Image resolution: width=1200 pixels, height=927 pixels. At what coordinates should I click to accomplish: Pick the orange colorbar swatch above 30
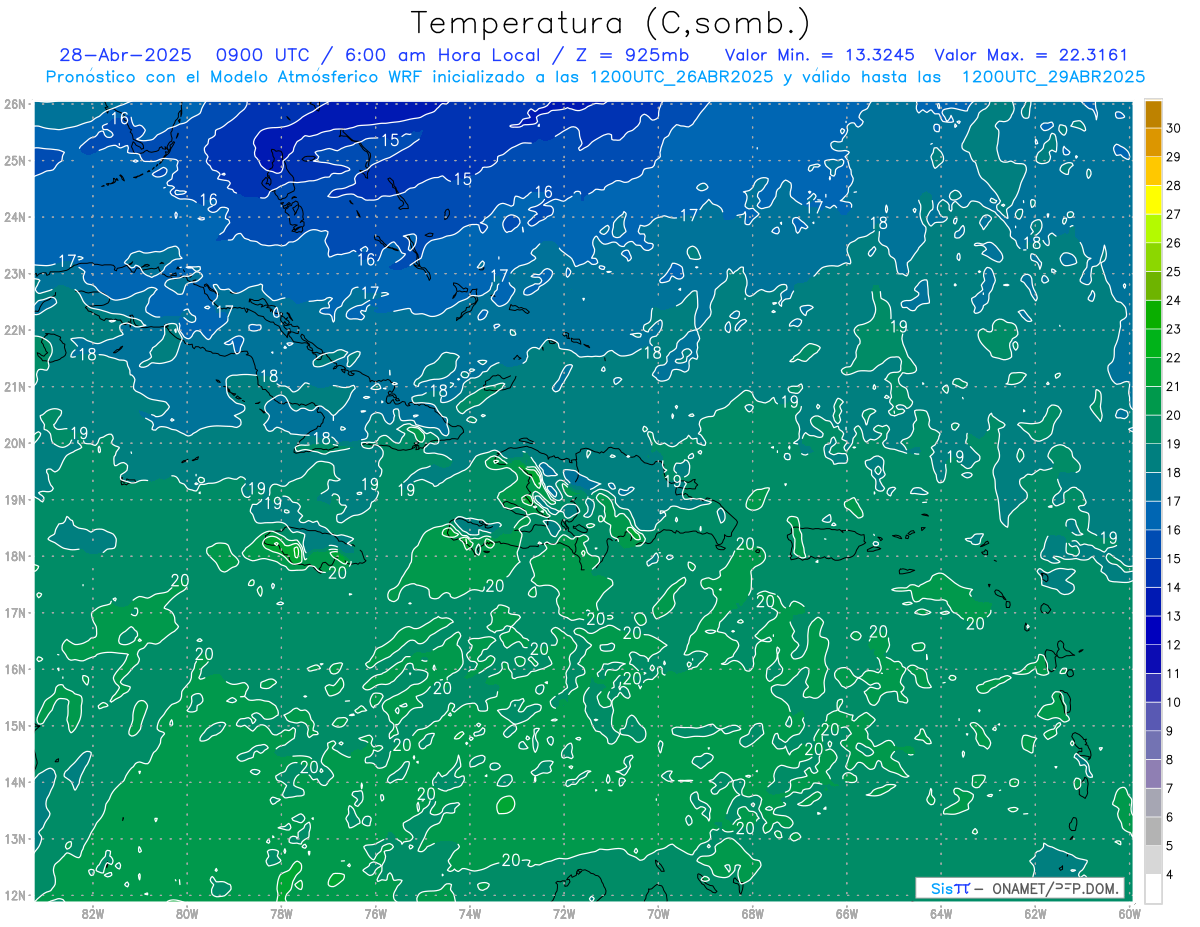[x=1153, y=114]
